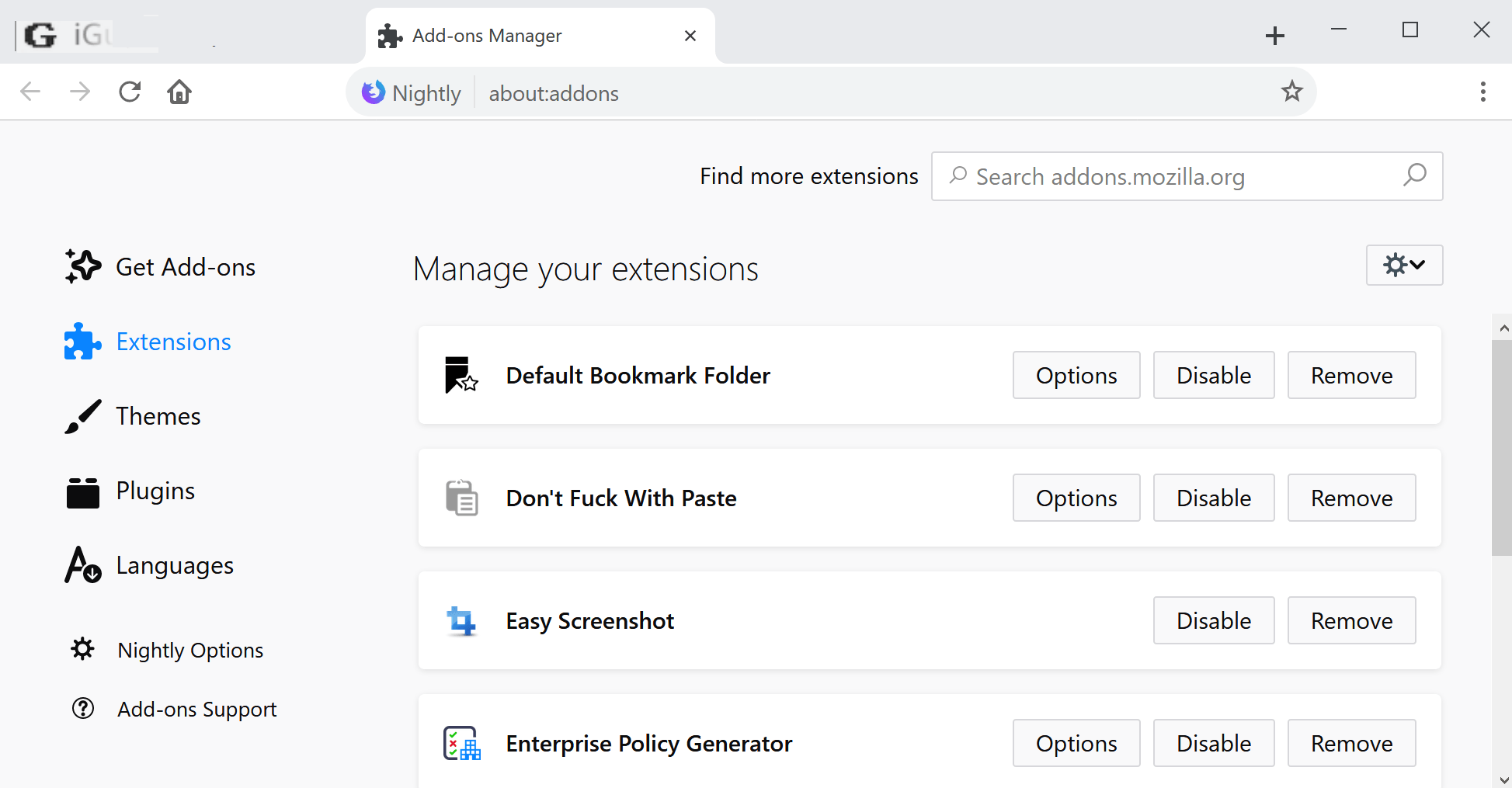Remove the Default Bookmark Folder extension
The width and height of the screenshot is (1512, 788).
pos(1351,376)
